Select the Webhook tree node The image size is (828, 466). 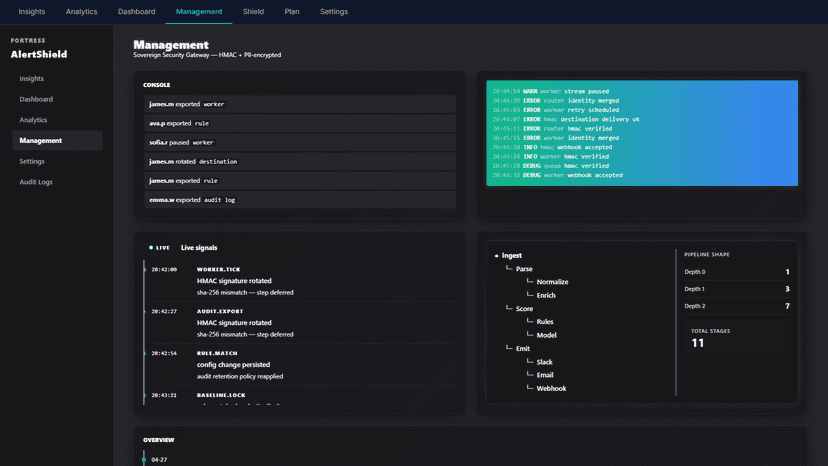pos(551,388)
